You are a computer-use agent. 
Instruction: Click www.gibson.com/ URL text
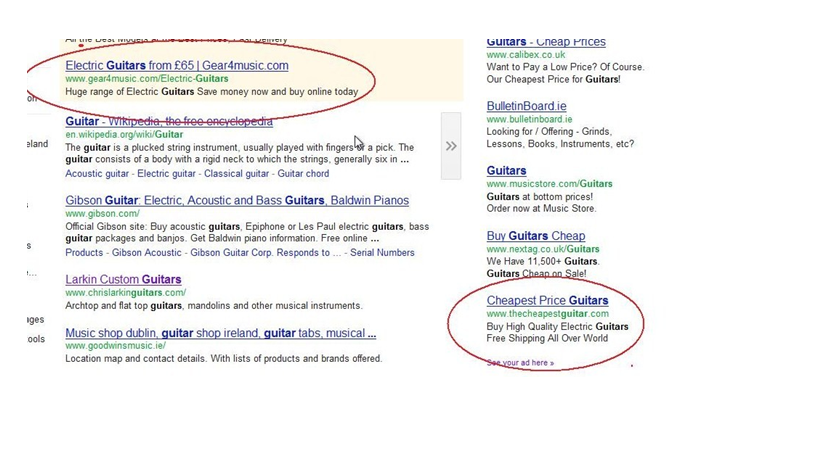coord(102,214)
